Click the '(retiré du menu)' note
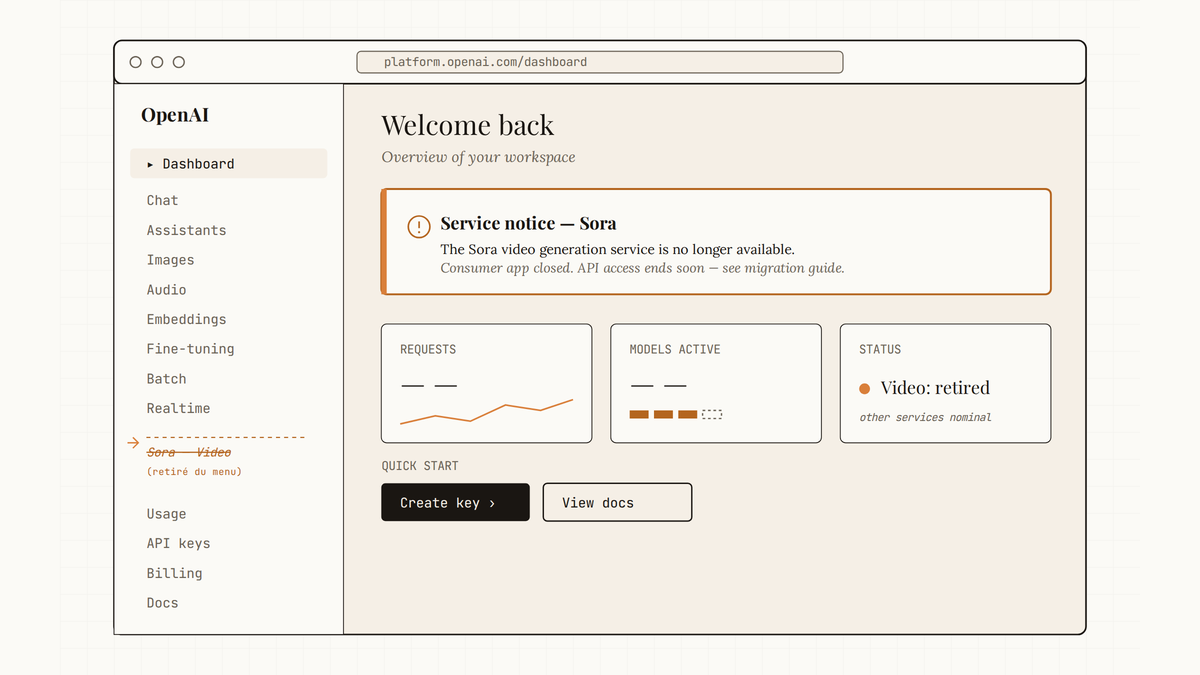This screenshot has height=675, width=1200. point(194,472)
